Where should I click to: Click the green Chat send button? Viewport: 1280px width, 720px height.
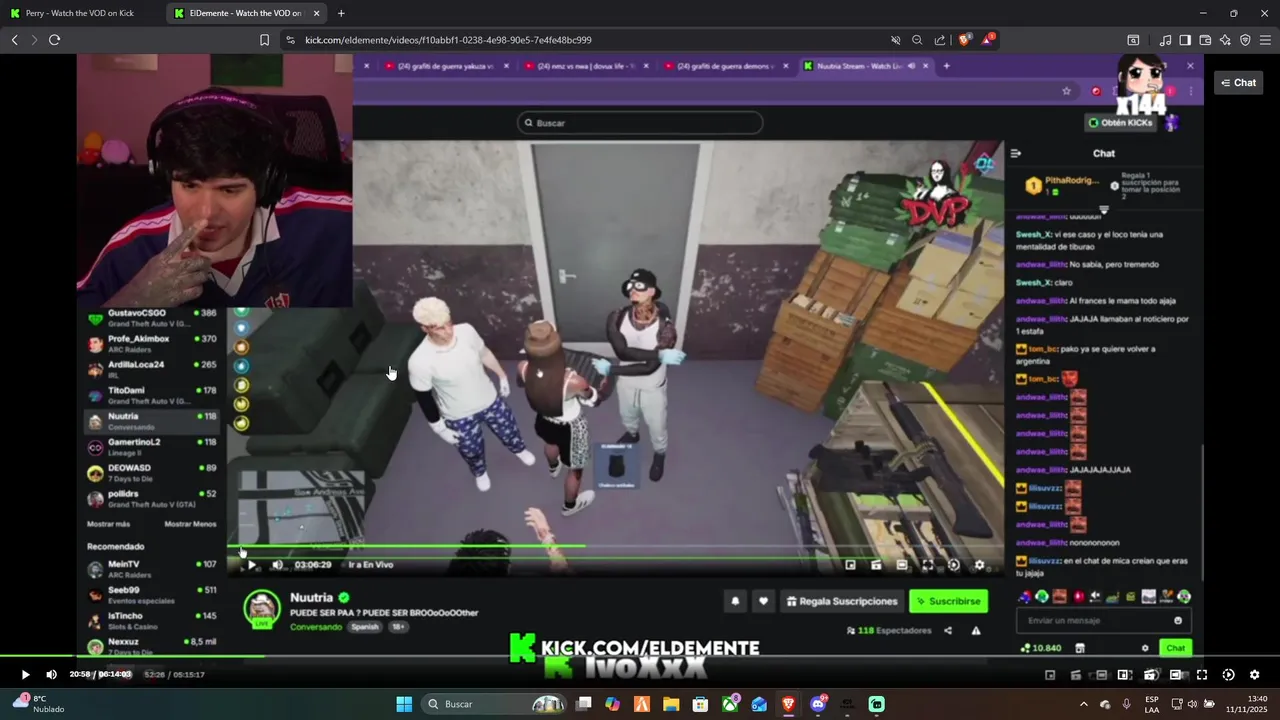(1175, 648)
